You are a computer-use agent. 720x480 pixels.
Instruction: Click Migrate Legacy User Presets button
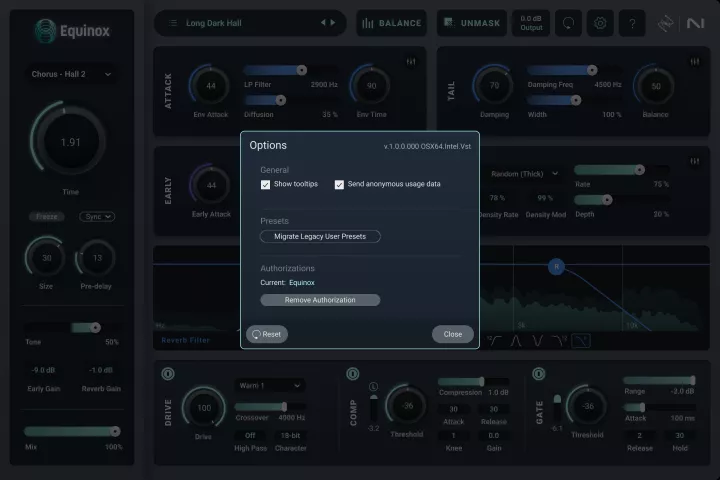(x=320, y=237)
